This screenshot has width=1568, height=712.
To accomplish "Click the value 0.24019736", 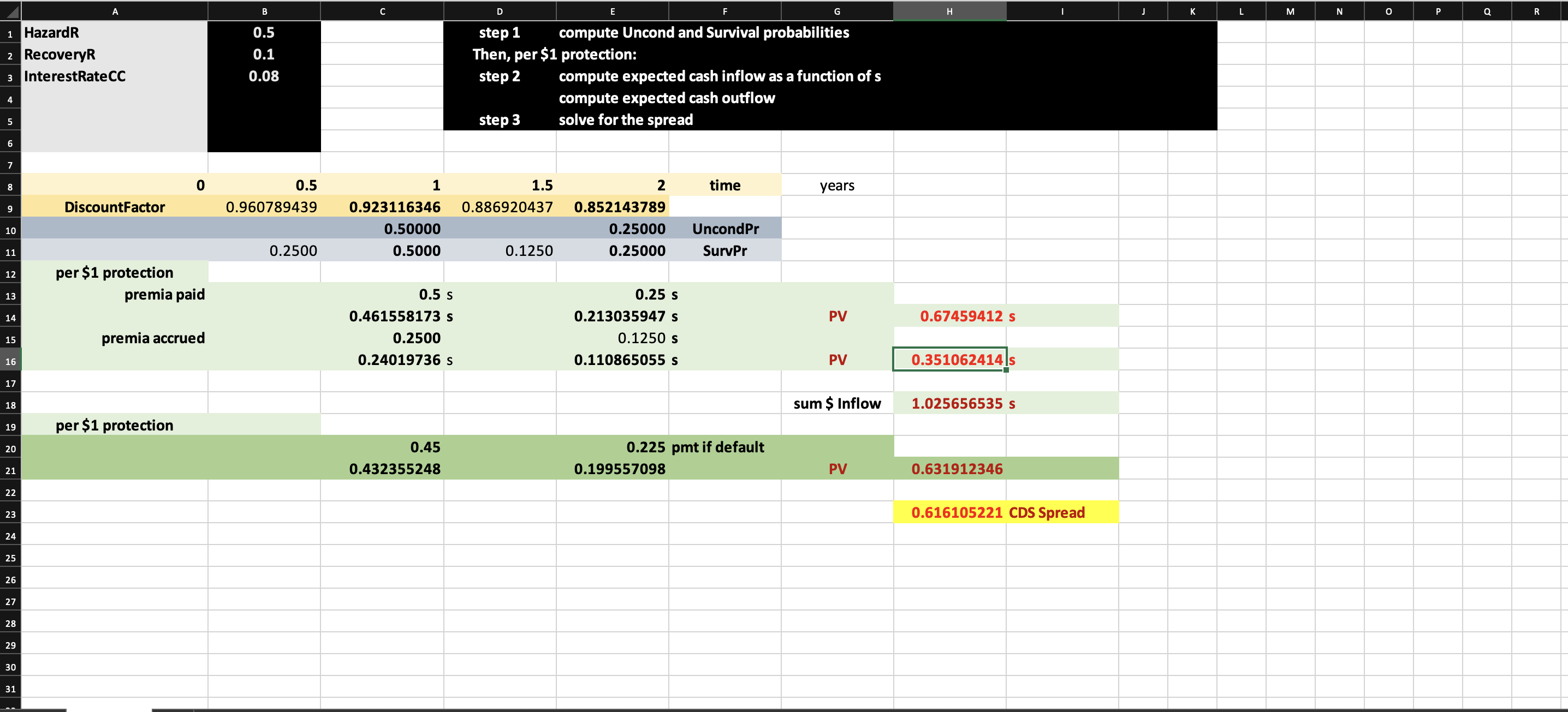I will (x=382, y=360).
